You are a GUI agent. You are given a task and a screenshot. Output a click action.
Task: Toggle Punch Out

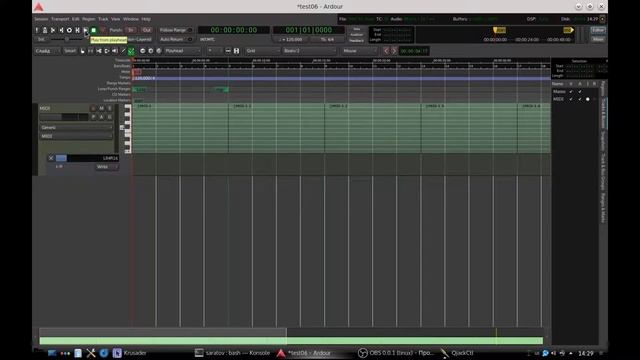147,30
